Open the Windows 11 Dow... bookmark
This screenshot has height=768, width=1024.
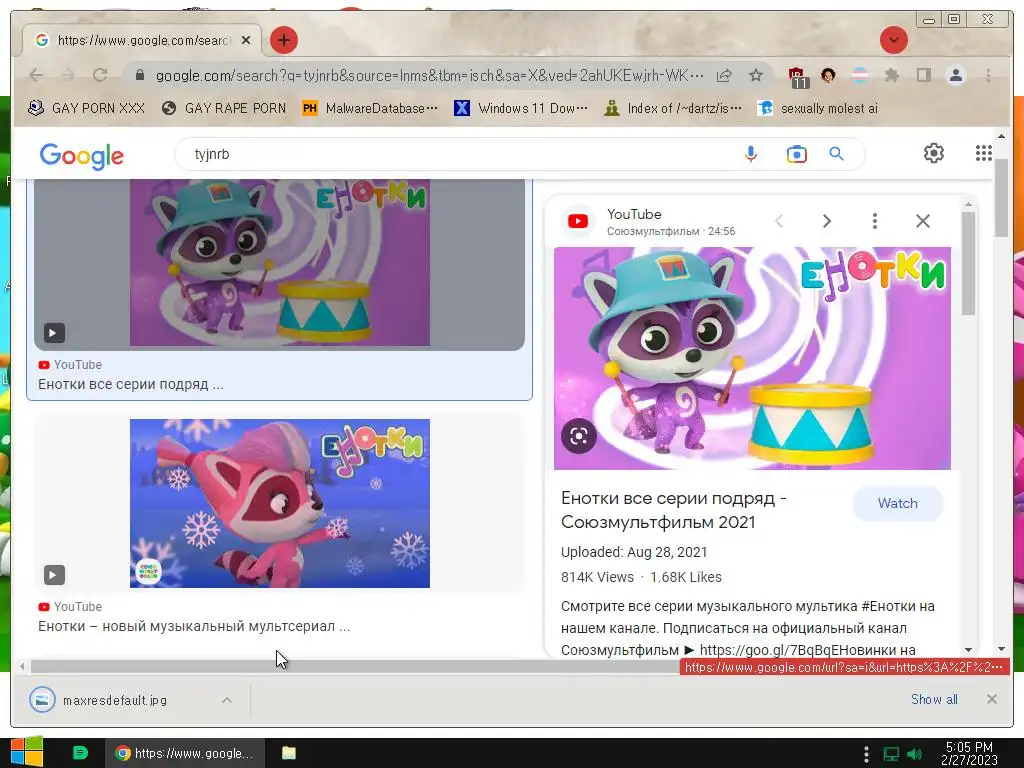[521, 108]
